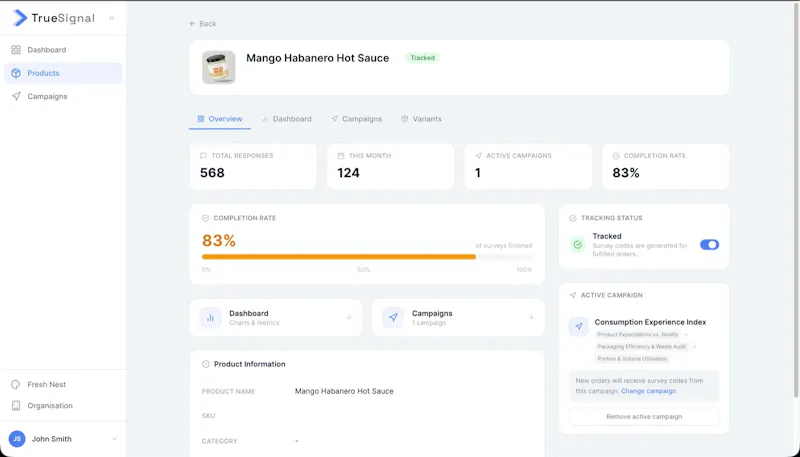The height and width of the screenshot is (457, 800).
Task: Go back using the Back link
Action: [x=203, y=23]
